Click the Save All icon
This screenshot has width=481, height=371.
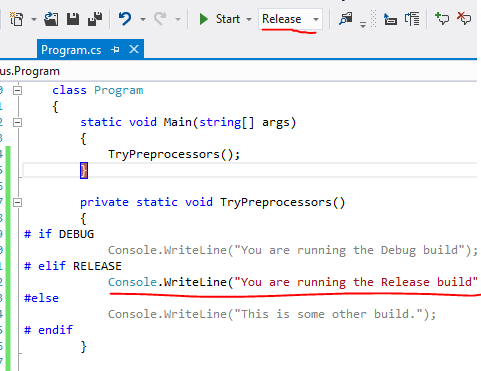coord(95,19)
